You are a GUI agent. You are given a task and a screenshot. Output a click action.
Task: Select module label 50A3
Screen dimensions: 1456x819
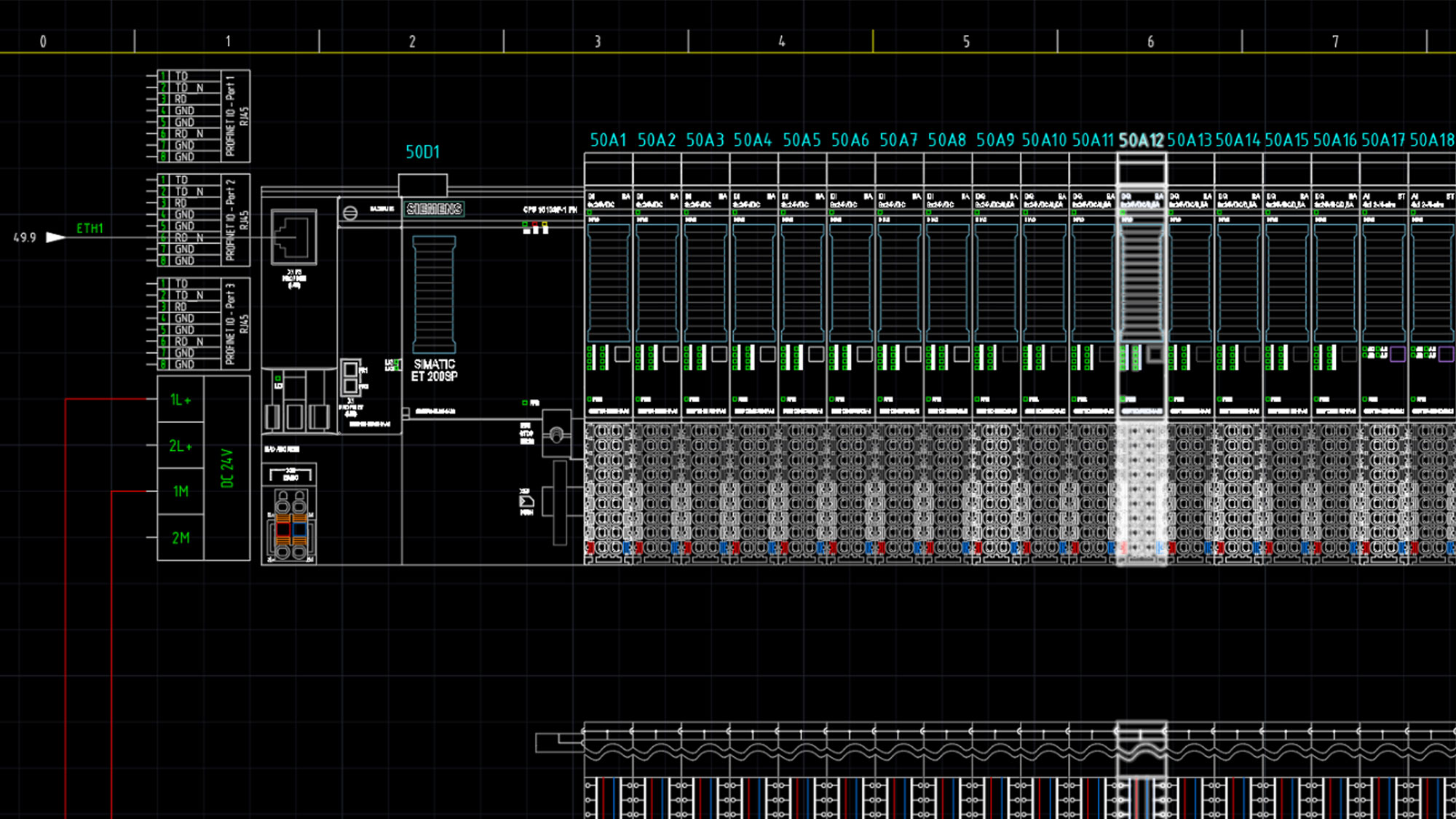point(705,140)
